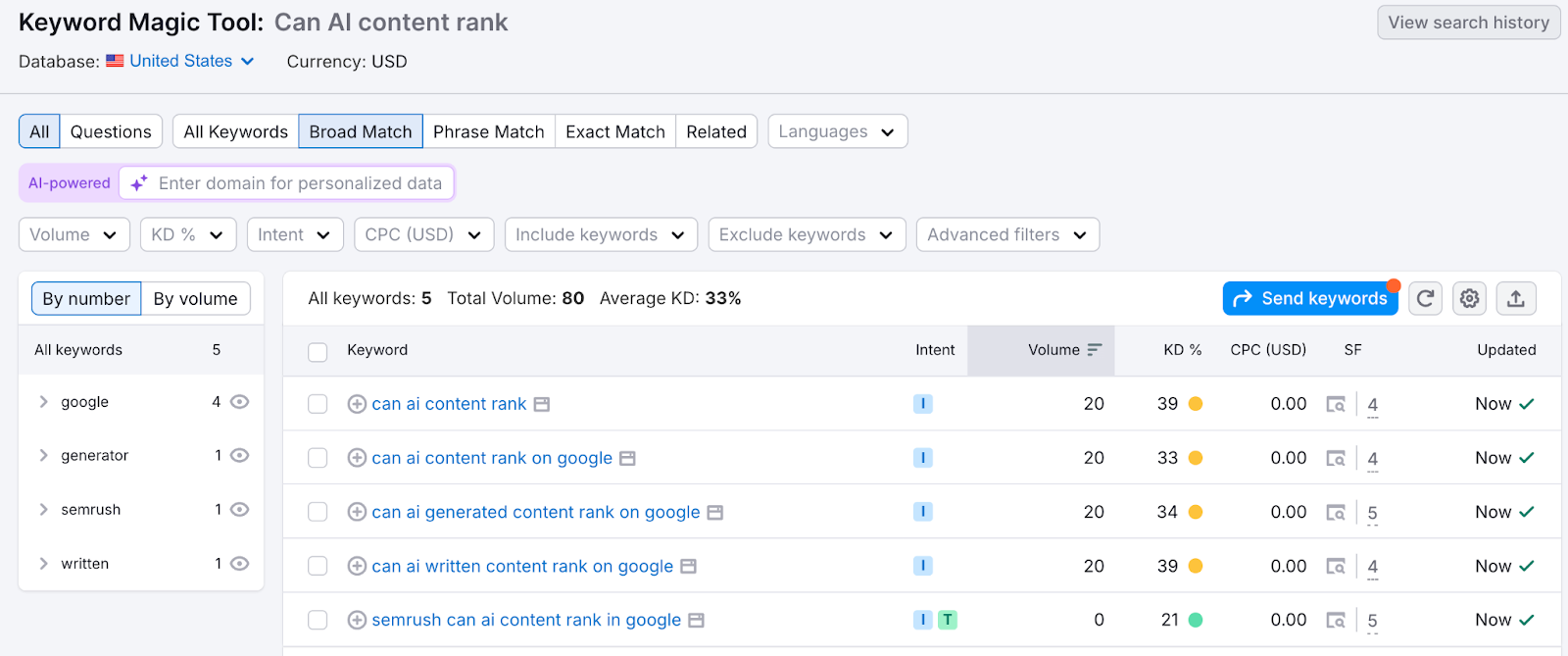Image resolution: width=1568 pixels, height=656 pixels.
Task: Tick the select-all checkbox in table header
Action: [x=318, y=351]
